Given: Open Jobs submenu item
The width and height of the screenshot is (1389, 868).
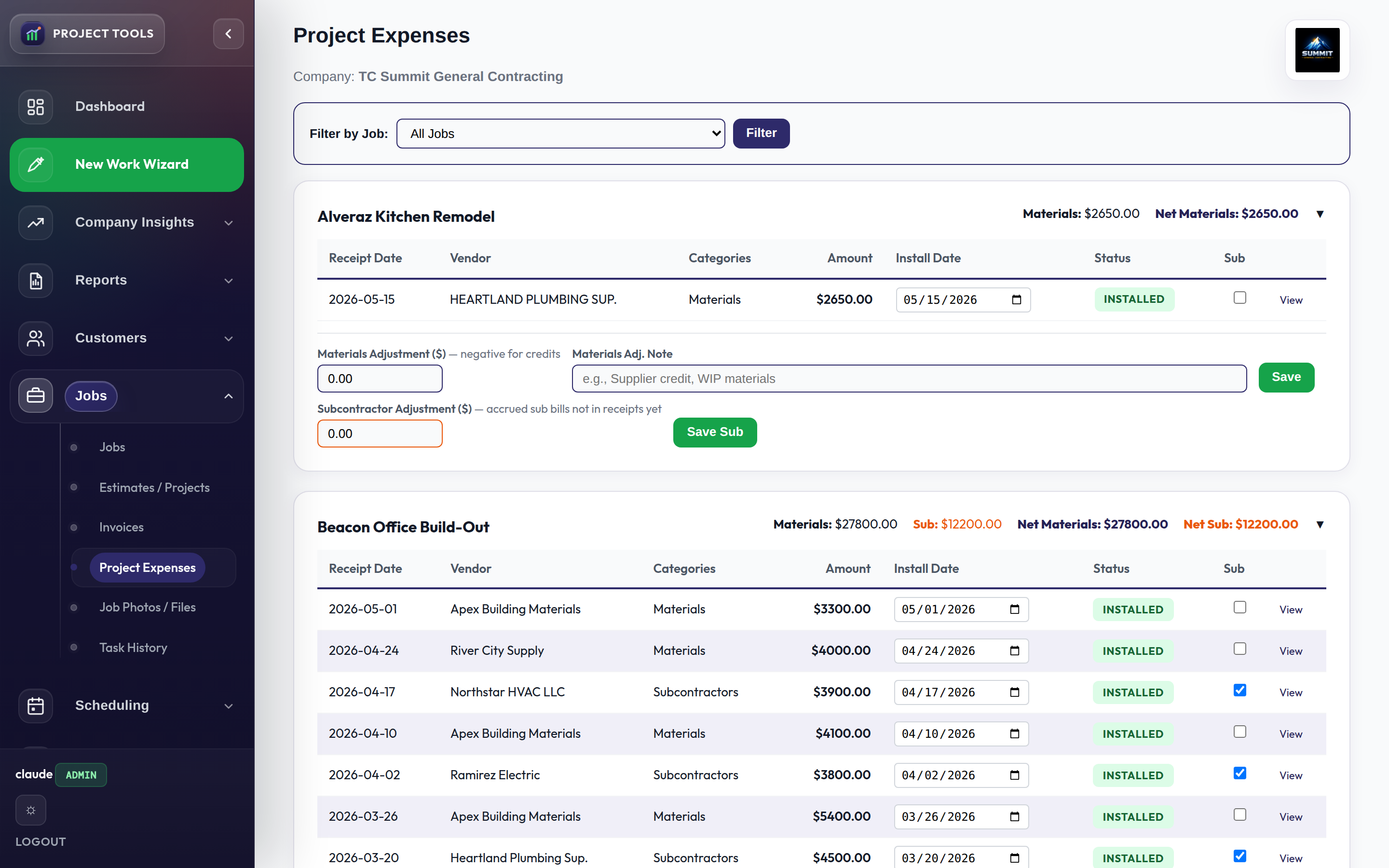Looking at the screenshot, I should (112, 447).
